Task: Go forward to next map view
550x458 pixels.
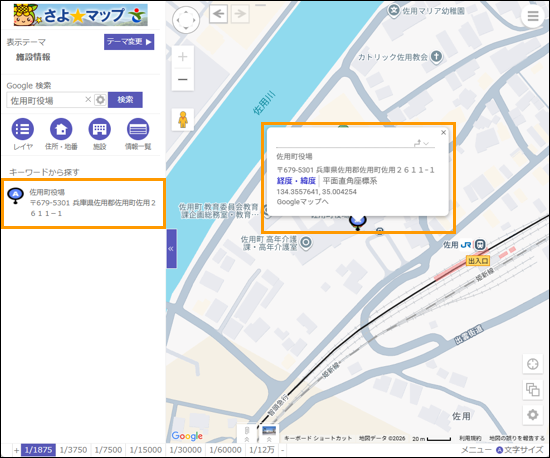Action: pyautogui.click(x=240, y=14)
